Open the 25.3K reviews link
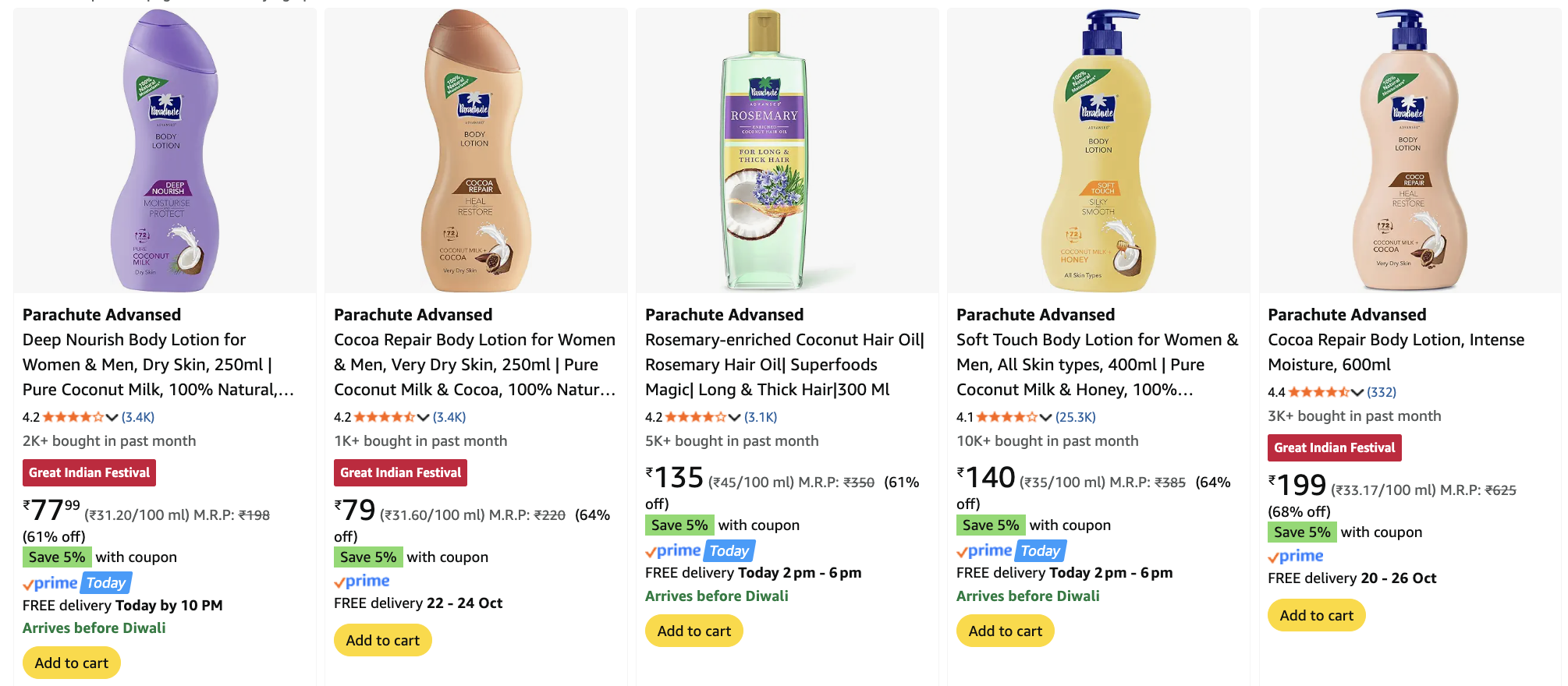This screenshot has height=686, width=1568. tap(1075, 417)
